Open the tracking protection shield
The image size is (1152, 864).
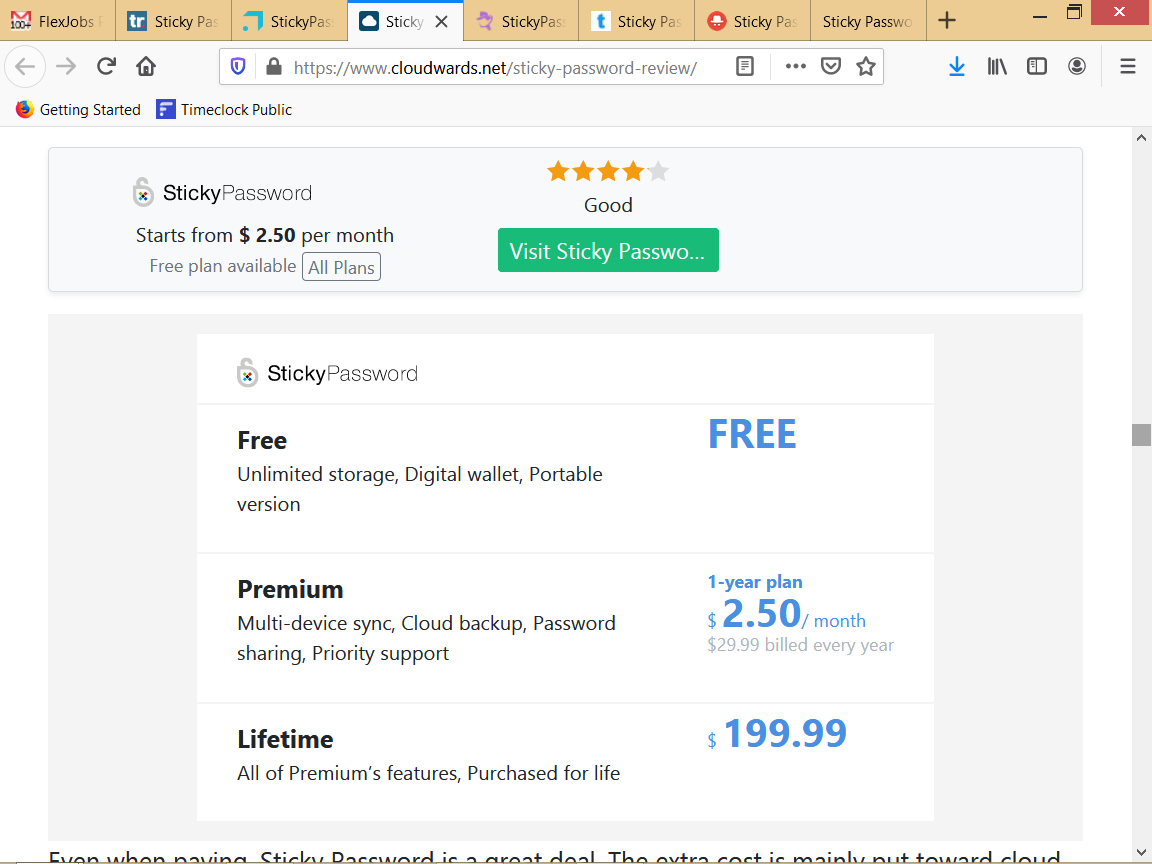pyautogui.click(x=238, y=67)
